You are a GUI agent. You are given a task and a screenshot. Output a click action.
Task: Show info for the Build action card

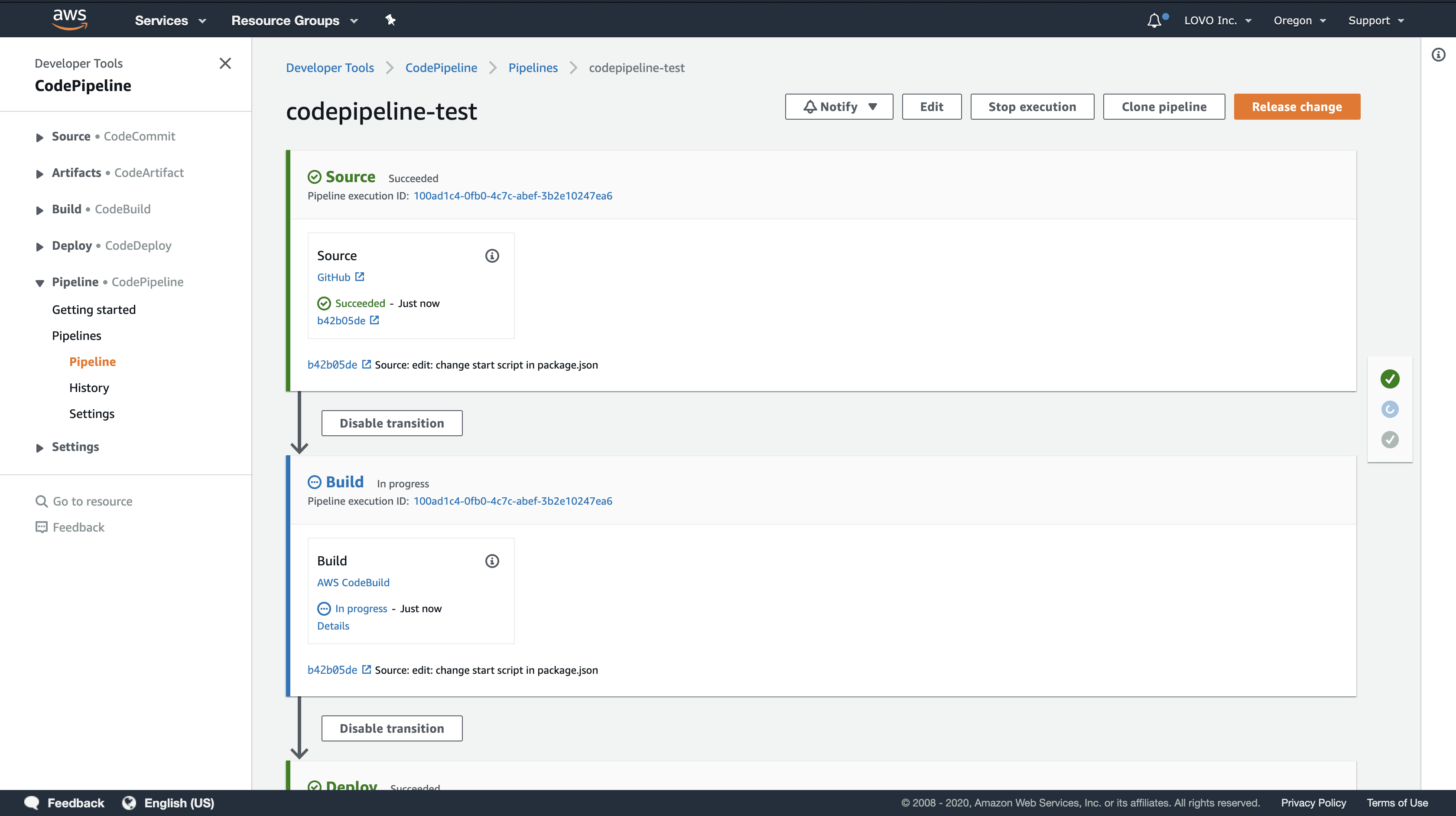point(492,561)
